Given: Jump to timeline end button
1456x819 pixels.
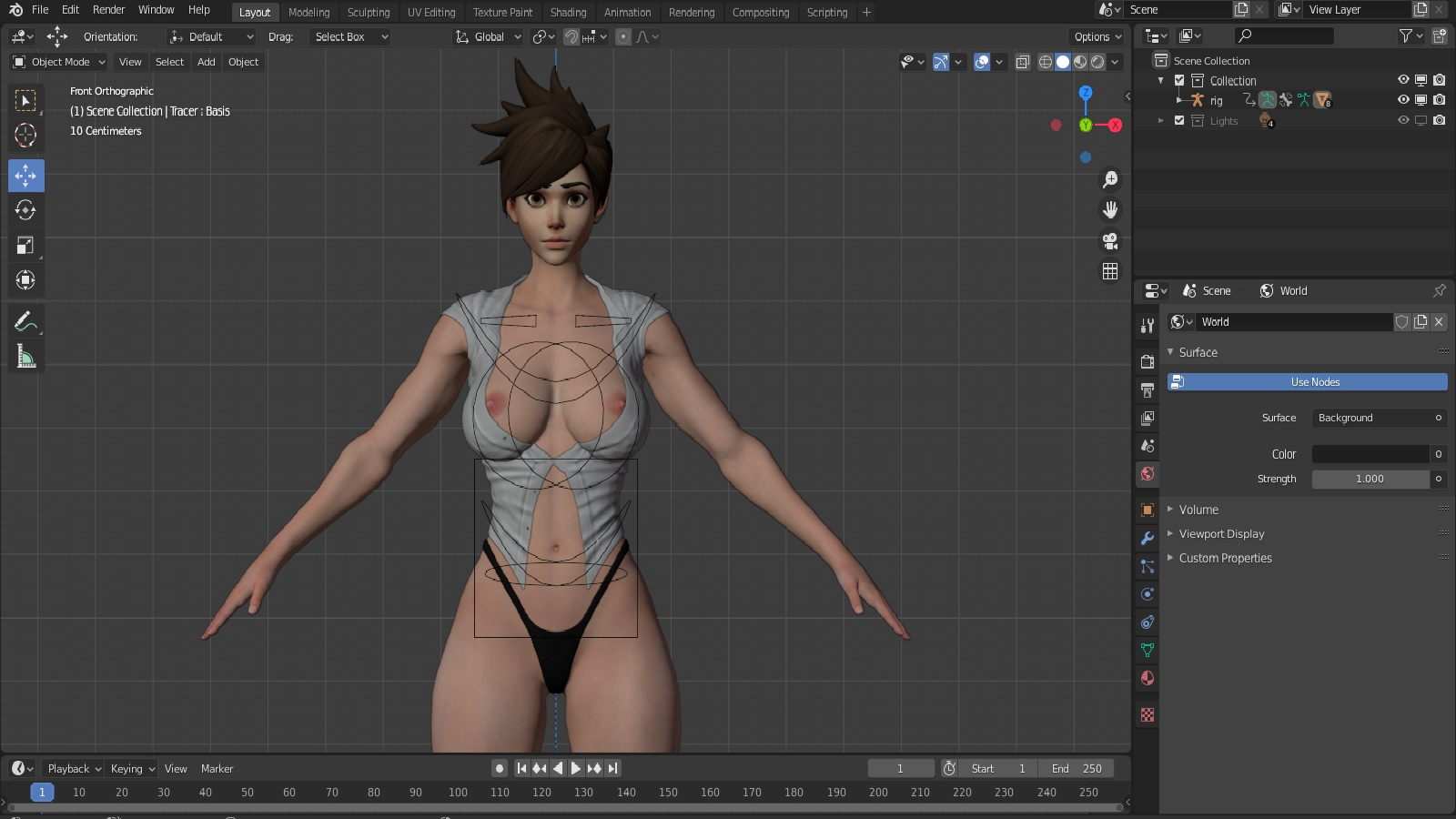Looking at the screenshot, I should [613, 769].
